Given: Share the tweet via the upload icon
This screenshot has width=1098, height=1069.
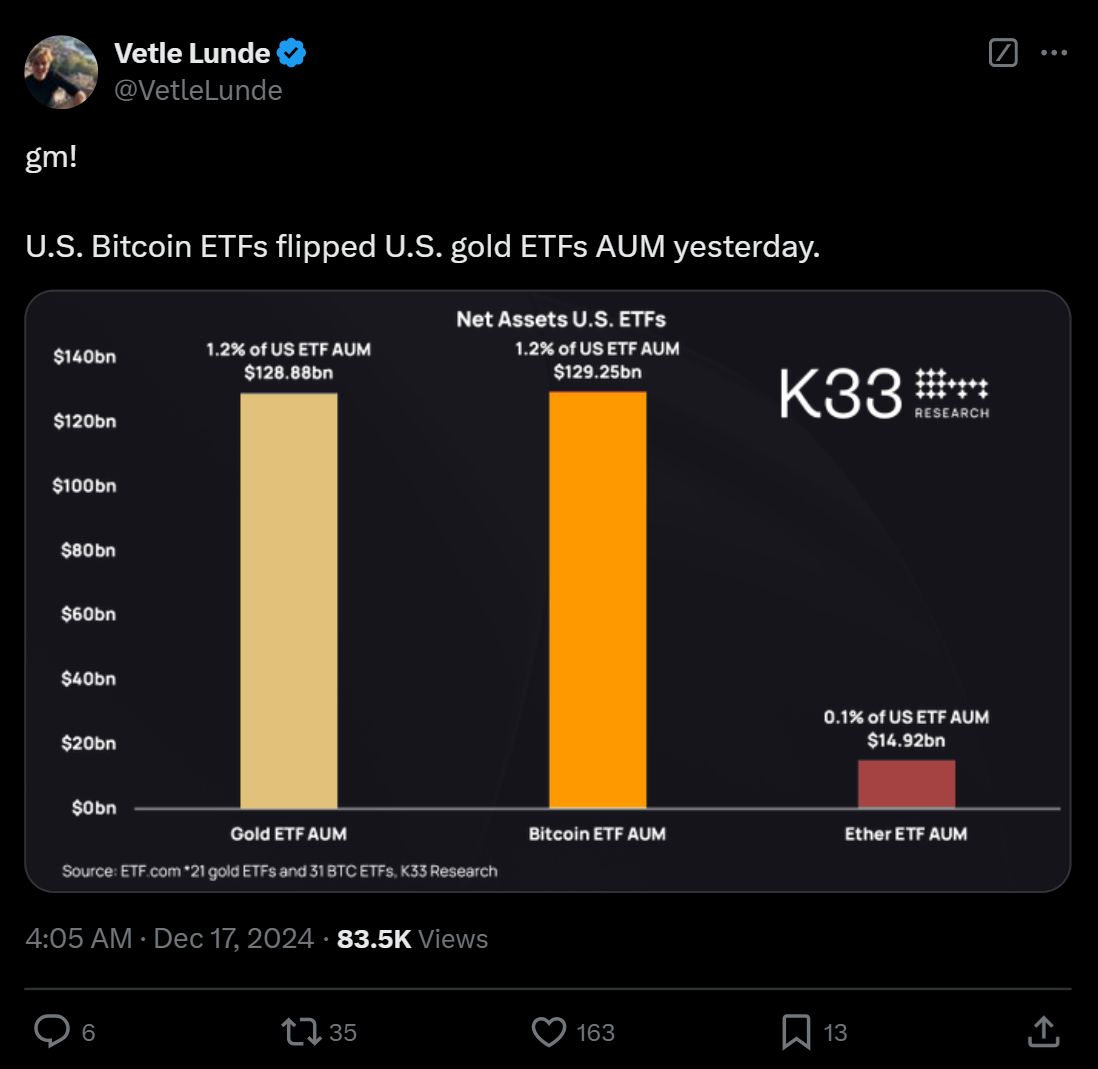Looking at the screenshot, I should point(1041,1031).
